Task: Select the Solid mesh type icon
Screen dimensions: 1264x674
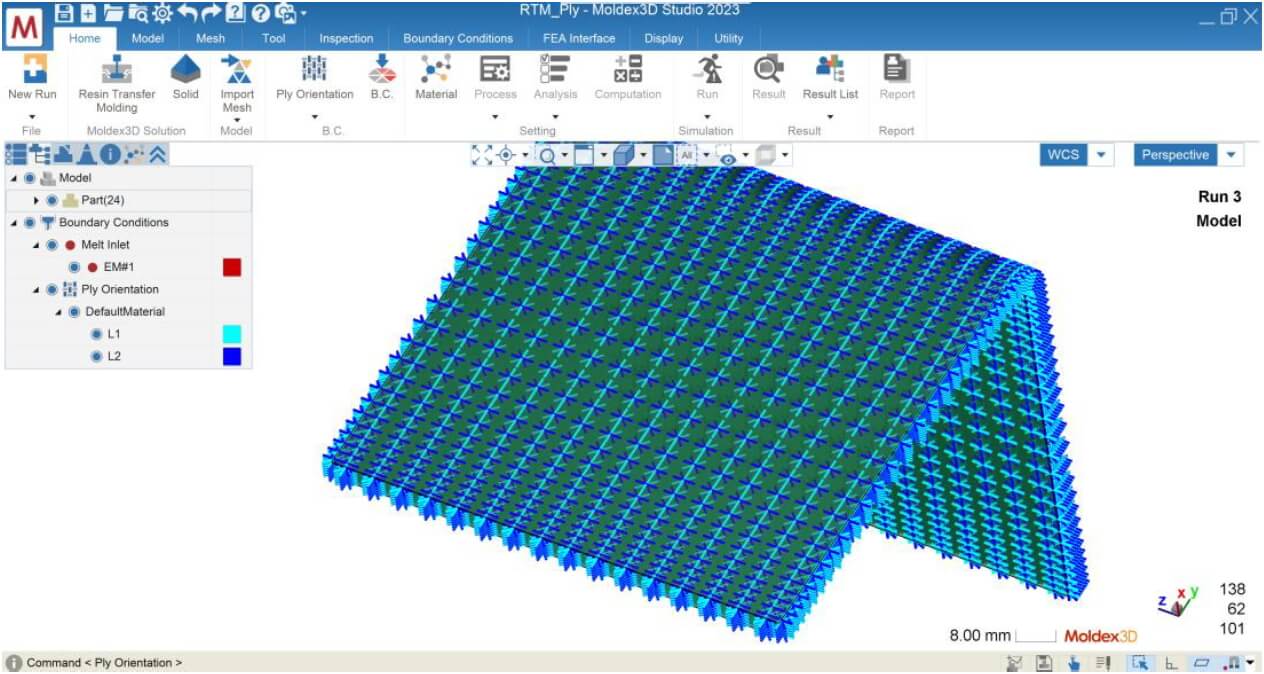Action: tap(185, 69)
